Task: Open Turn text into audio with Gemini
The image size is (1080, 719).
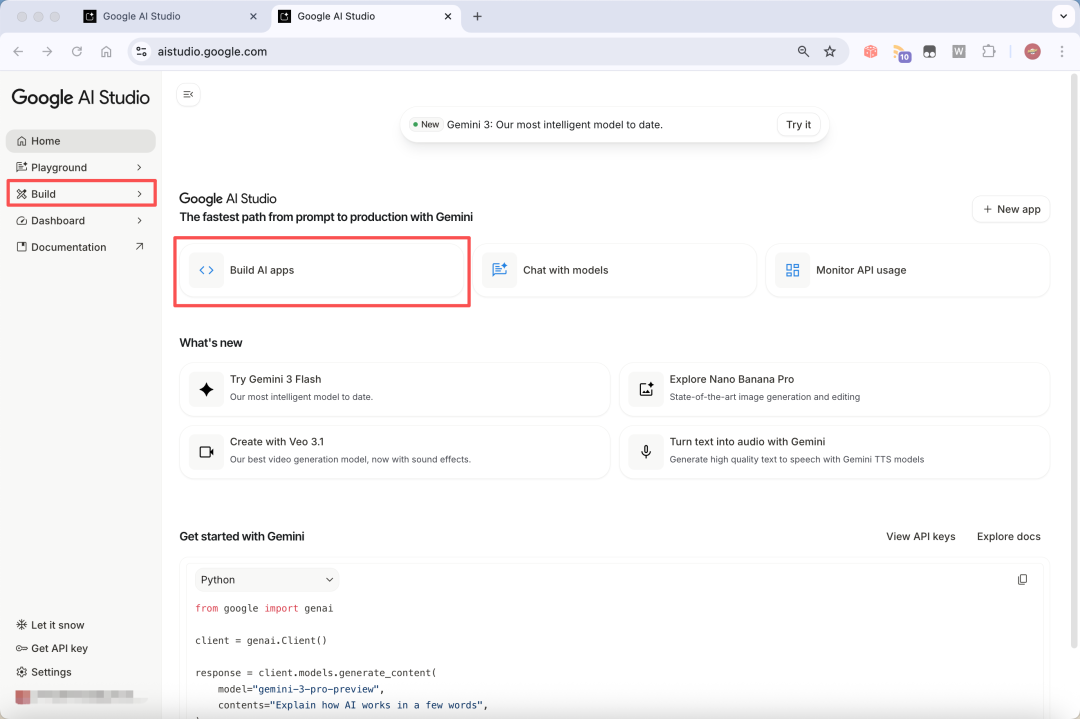Action: coord(835,452)
